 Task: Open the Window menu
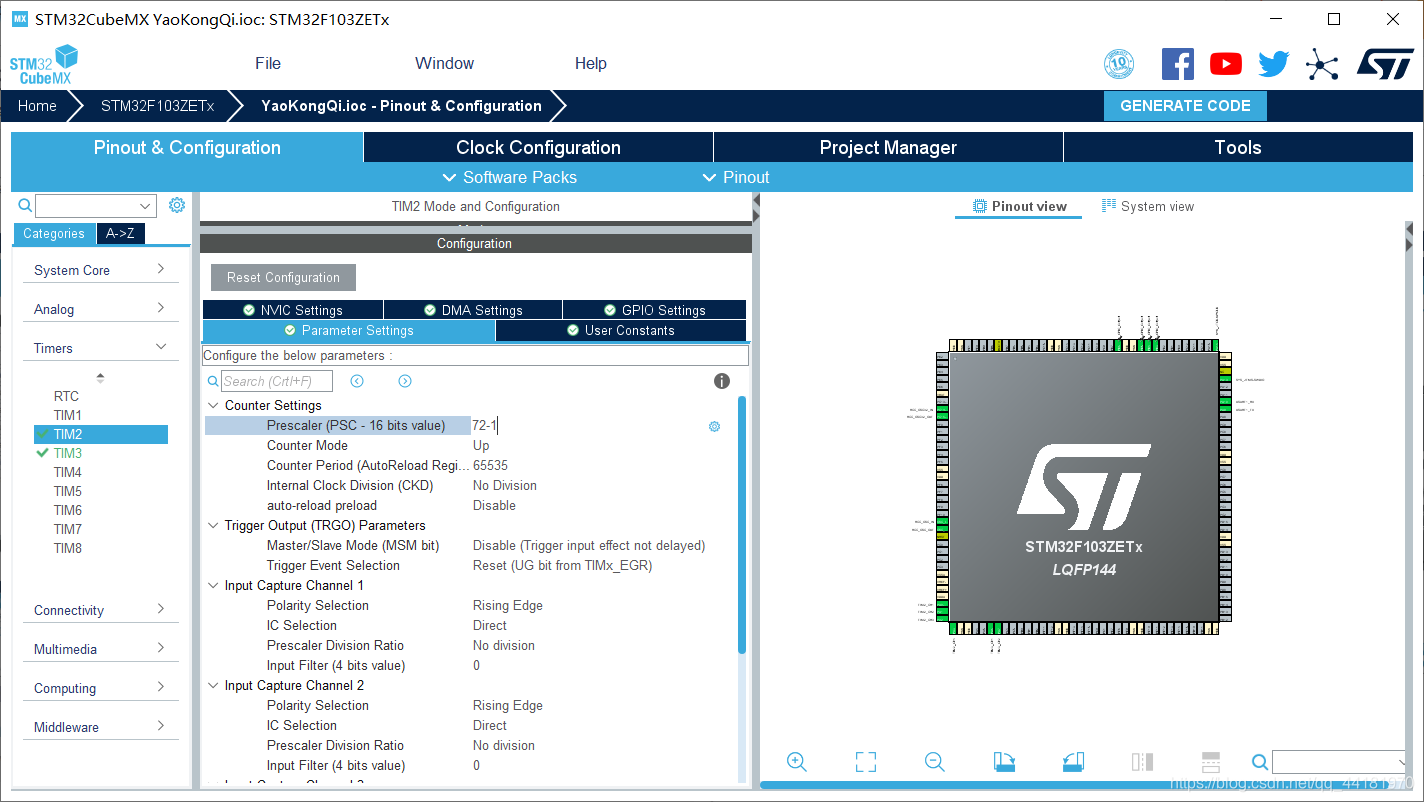point(444,63)
